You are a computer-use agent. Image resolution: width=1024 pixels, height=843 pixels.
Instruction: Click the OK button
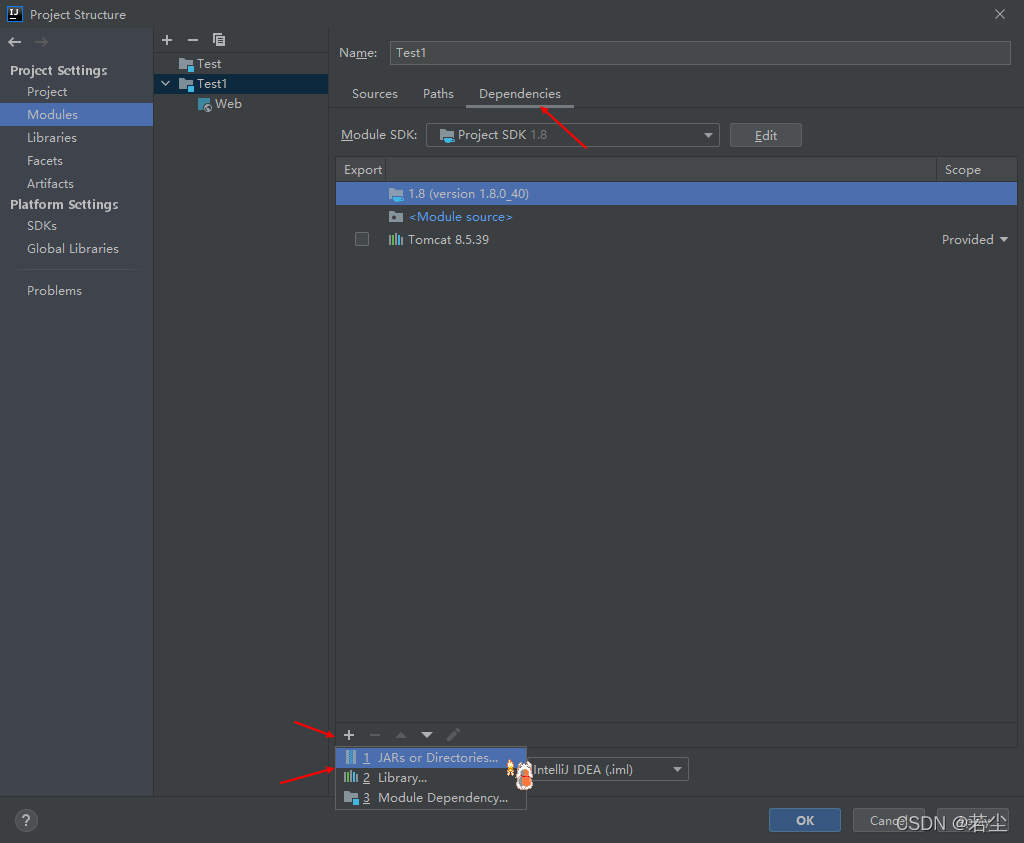tap(805, 820)
